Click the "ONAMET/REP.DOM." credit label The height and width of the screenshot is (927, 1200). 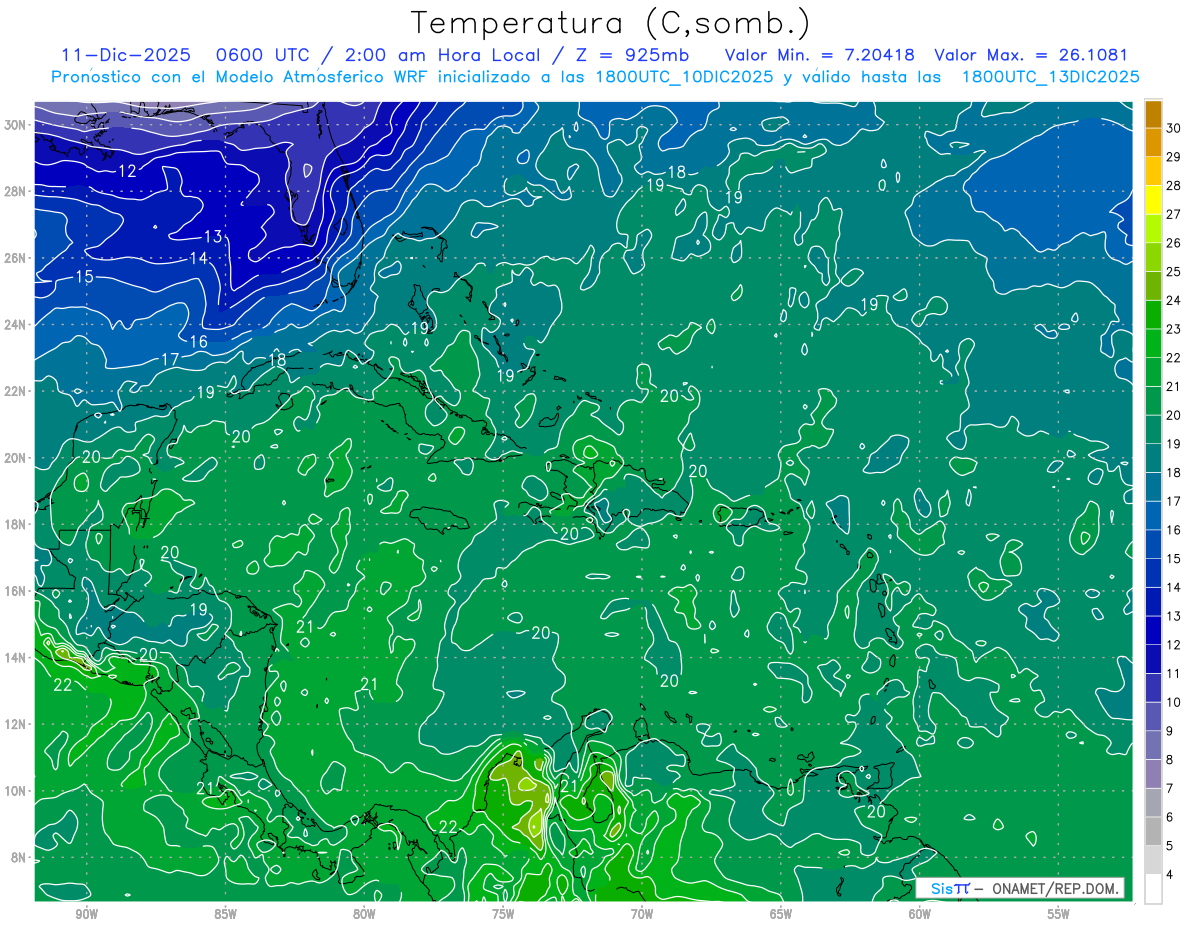1055,888
